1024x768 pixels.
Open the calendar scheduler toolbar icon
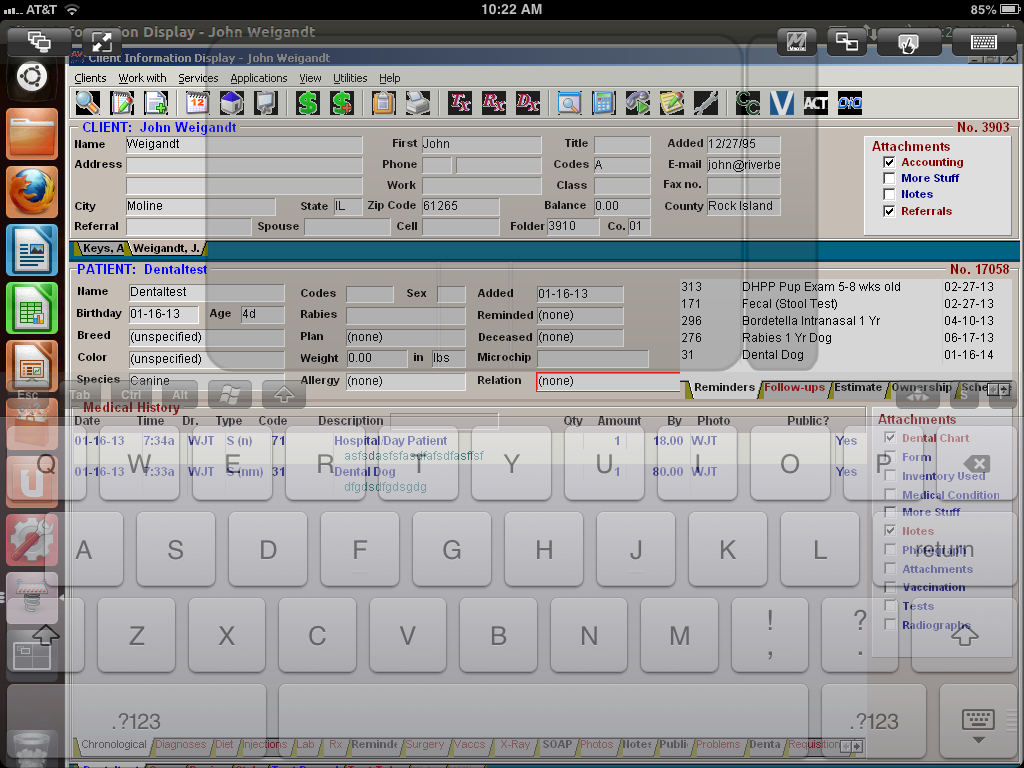tap(197, 103)
